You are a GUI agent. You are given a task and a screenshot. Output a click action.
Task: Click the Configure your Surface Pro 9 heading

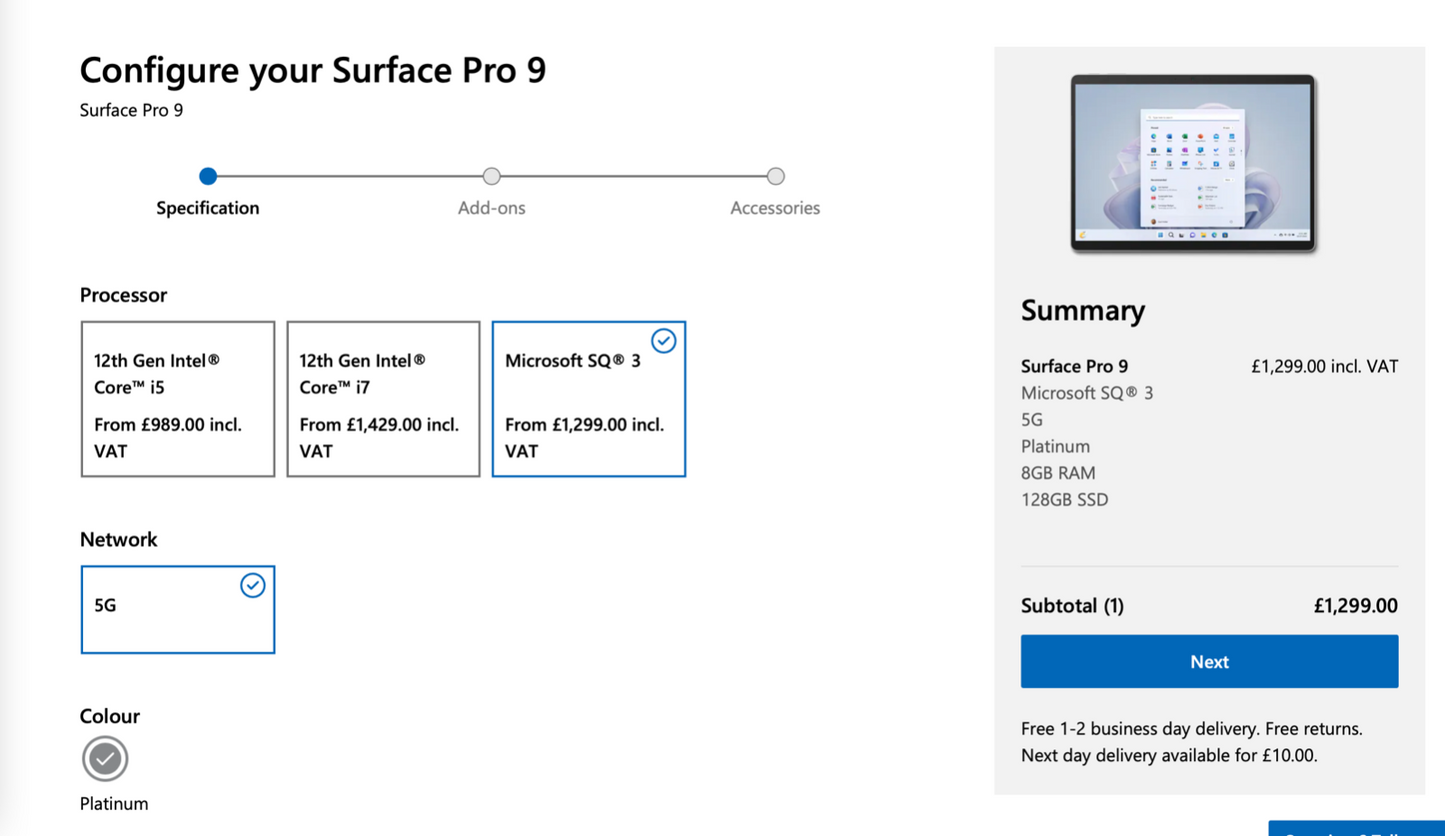click(x=312, y=70)
